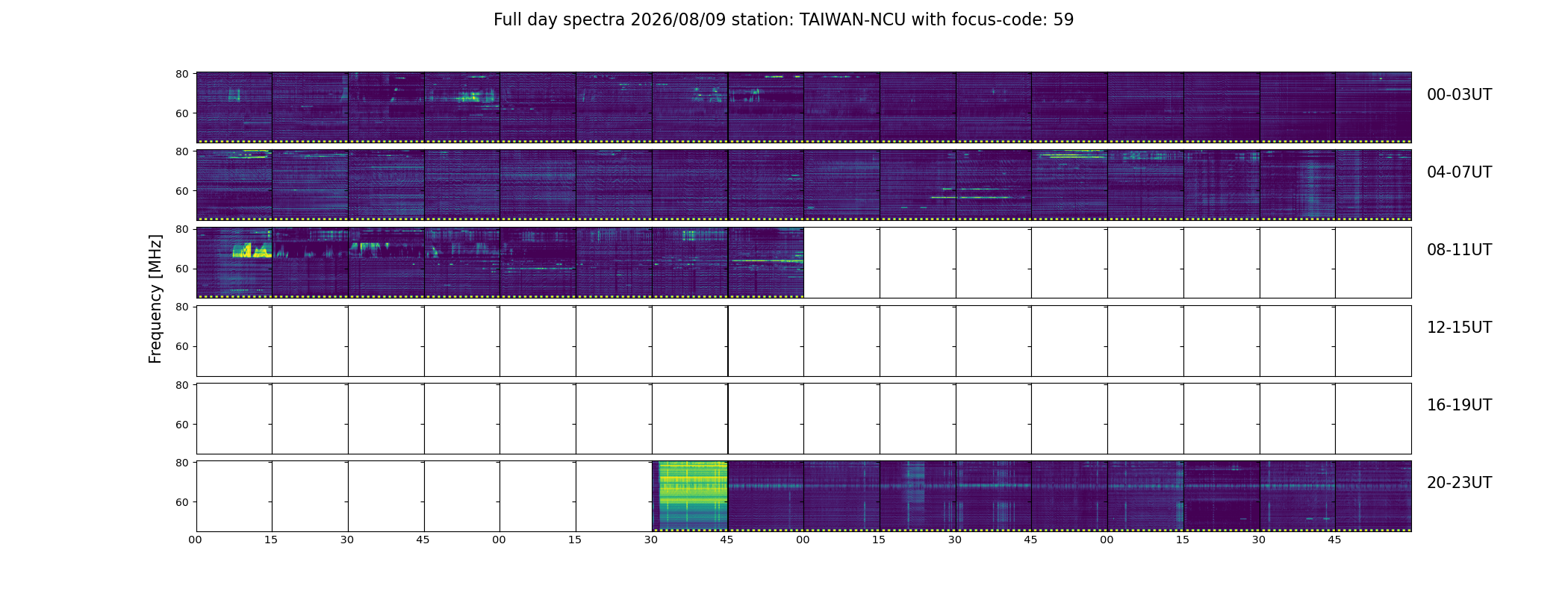
Task: Click the rightmost 45 tick on the time axis
Action: [1334, 540]
